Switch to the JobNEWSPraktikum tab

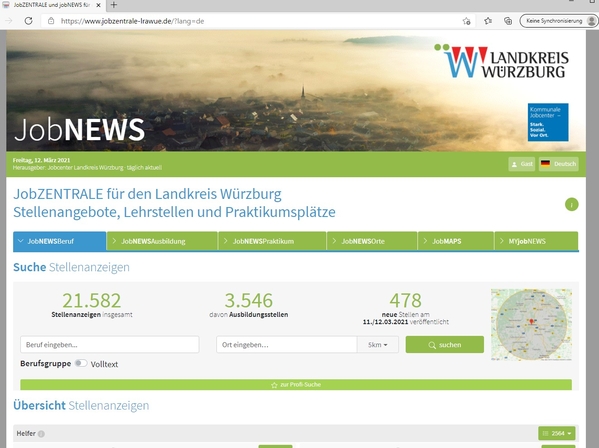click(272, 241)
